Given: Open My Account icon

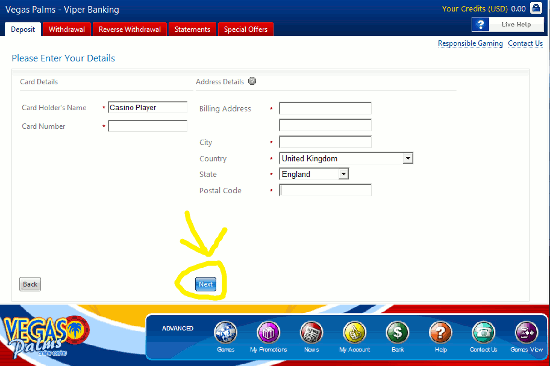Looking at the screenshot, I should point(355,333).
